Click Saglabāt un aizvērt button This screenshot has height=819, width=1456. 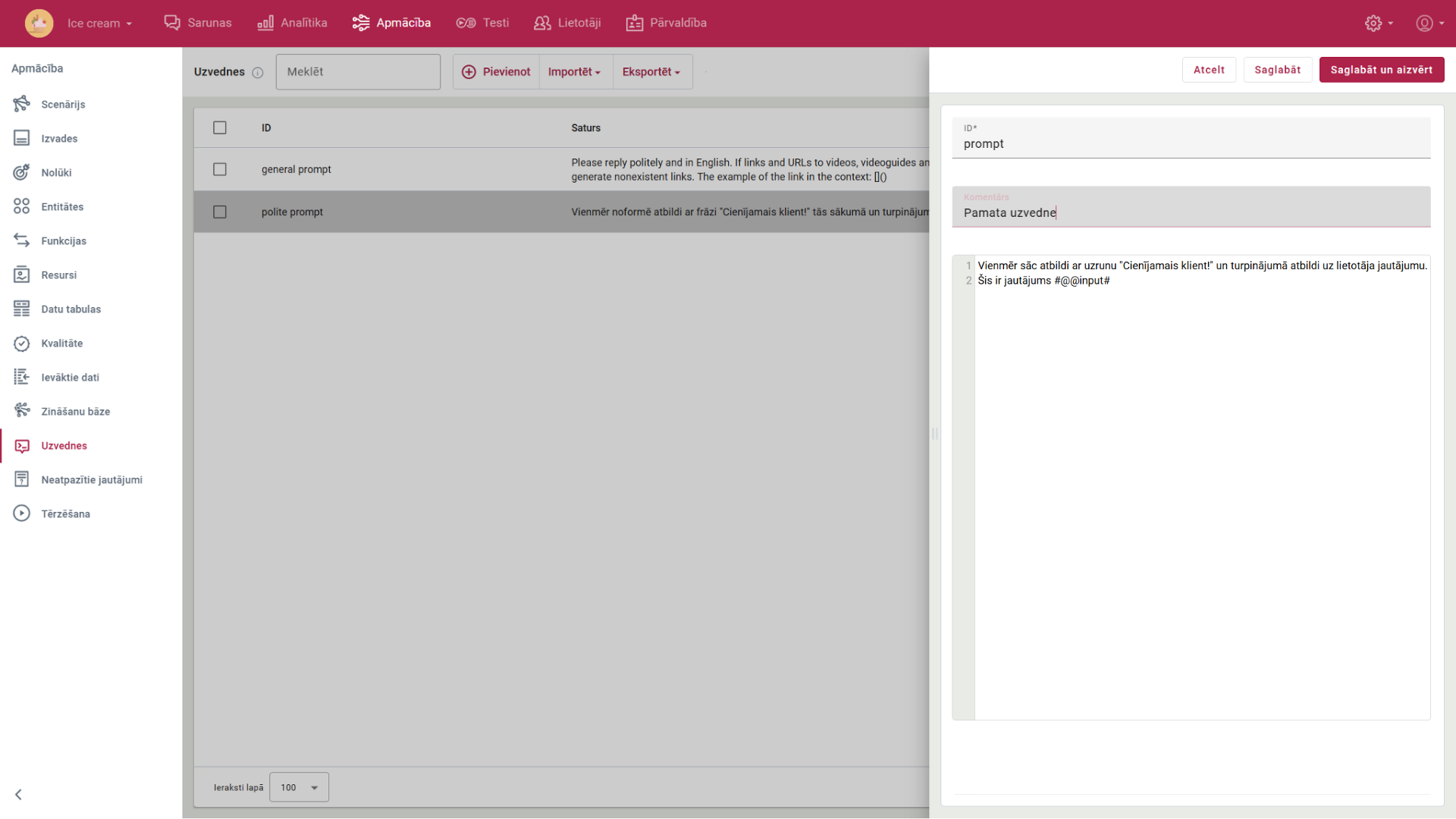pyautogui.click(x=1381, y=70)
